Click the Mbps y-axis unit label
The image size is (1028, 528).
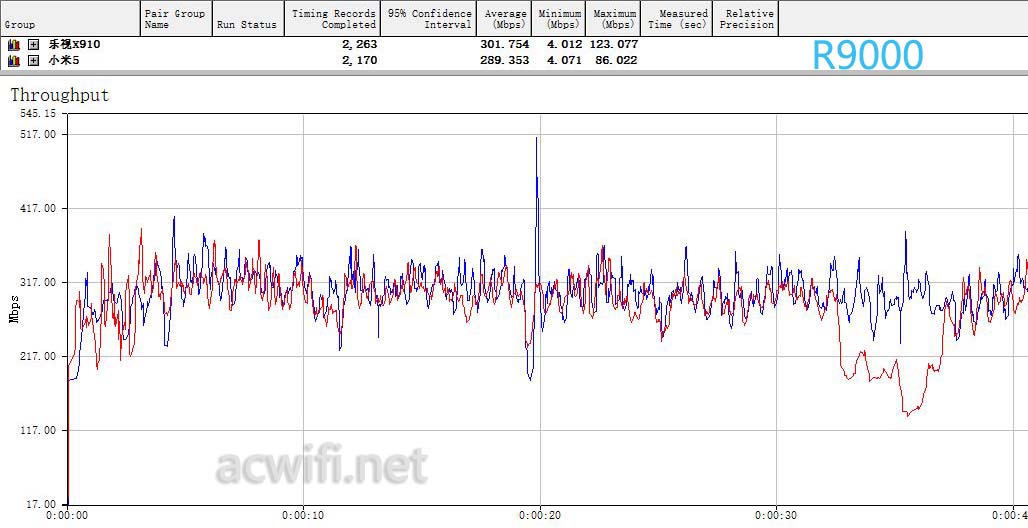tap(14, 309)
